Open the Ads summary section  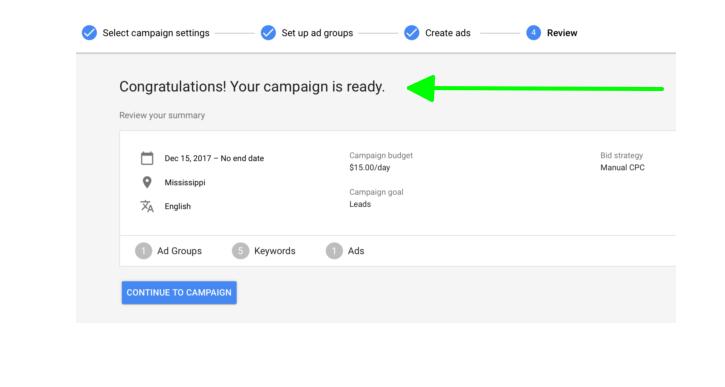[x=356, y=251]
